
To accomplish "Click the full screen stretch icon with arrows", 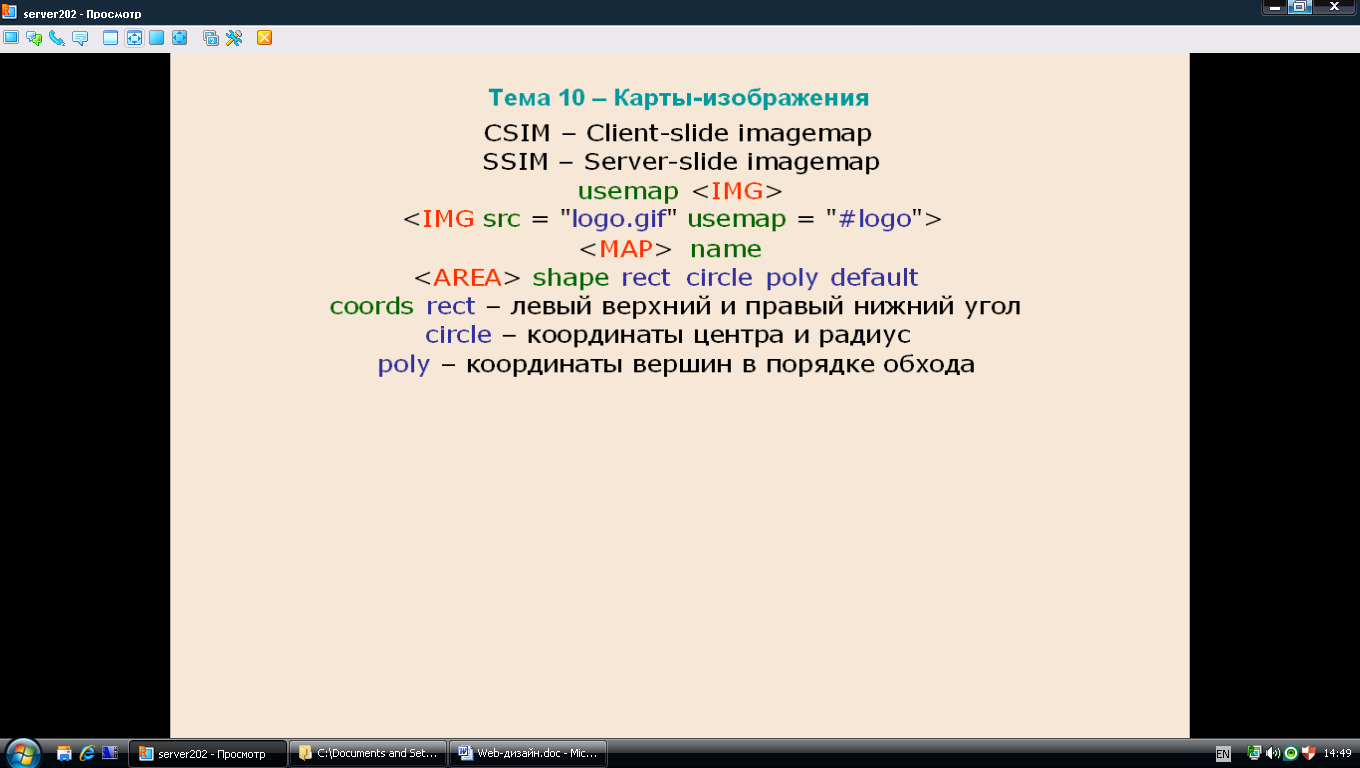I will 180,38.
